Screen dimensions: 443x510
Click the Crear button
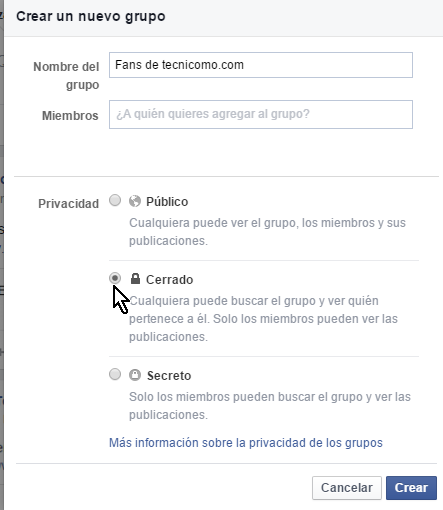[x=411, y=488]
